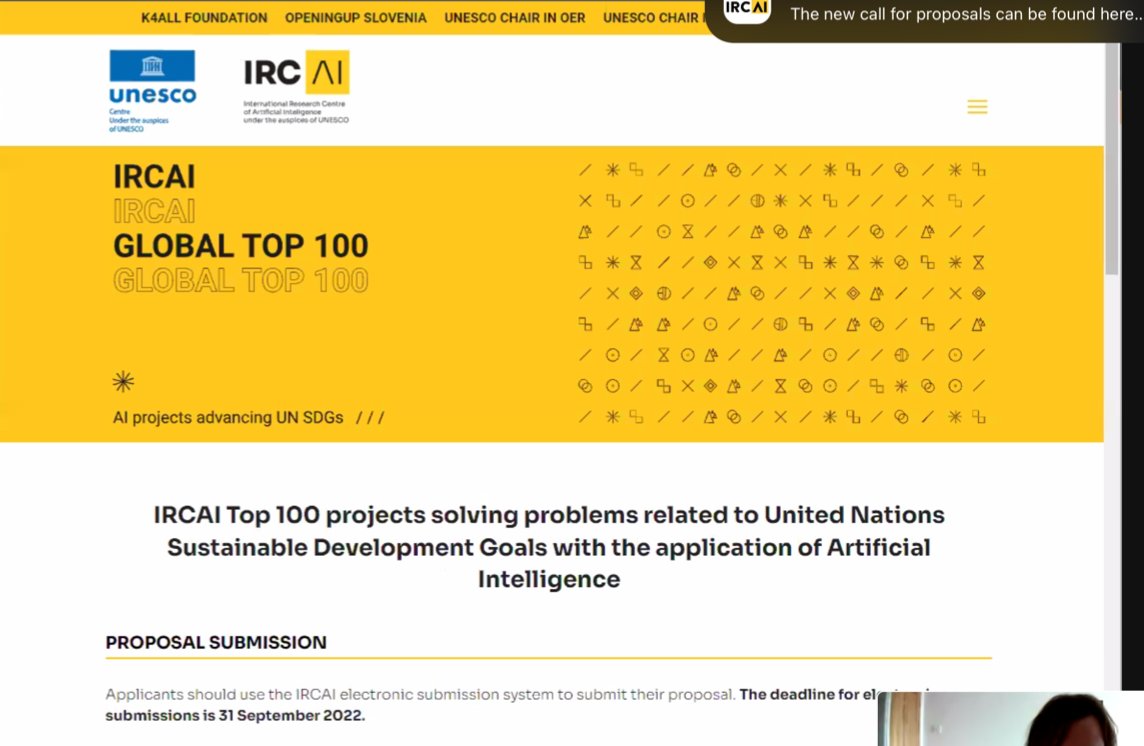Click 'The new call for proposals' banner text
Screen dimensions: 1144x746
965,14
